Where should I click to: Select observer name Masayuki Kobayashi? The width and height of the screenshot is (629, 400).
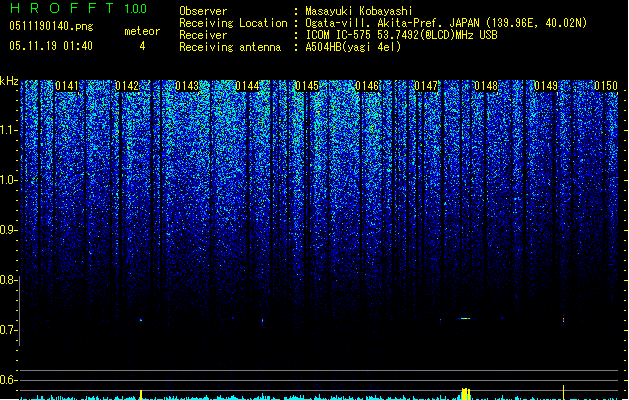[x=359, y=11]
